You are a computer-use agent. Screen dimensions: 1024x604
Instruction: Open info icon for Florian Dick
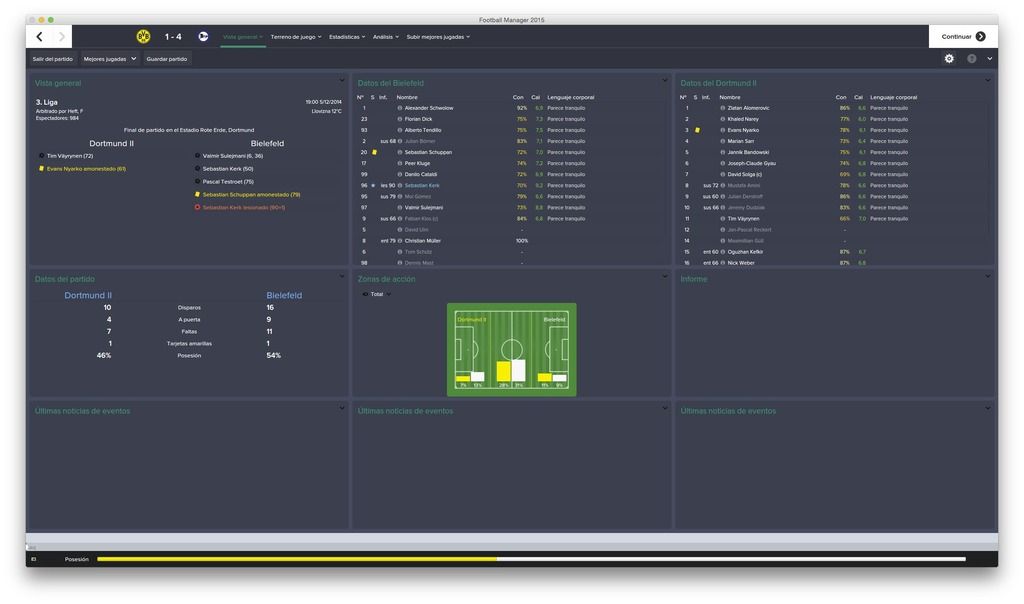coord(400,119)
